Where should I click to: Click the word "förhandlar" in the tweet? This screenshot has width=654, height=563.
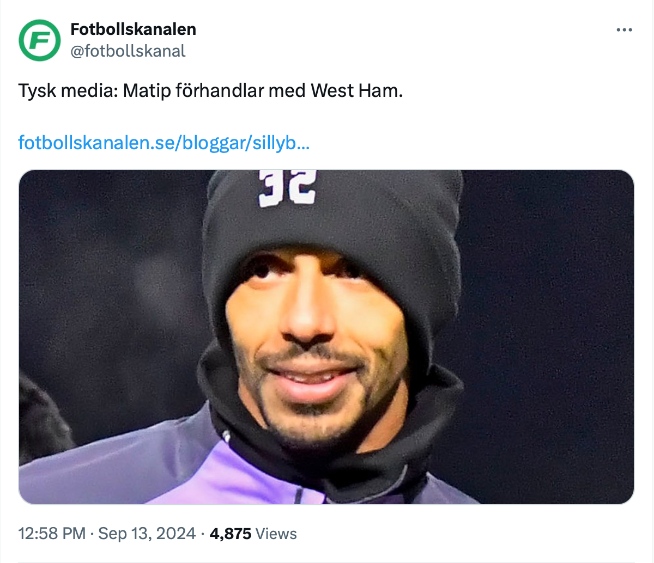pyautogui.click(x=219, y=90)
